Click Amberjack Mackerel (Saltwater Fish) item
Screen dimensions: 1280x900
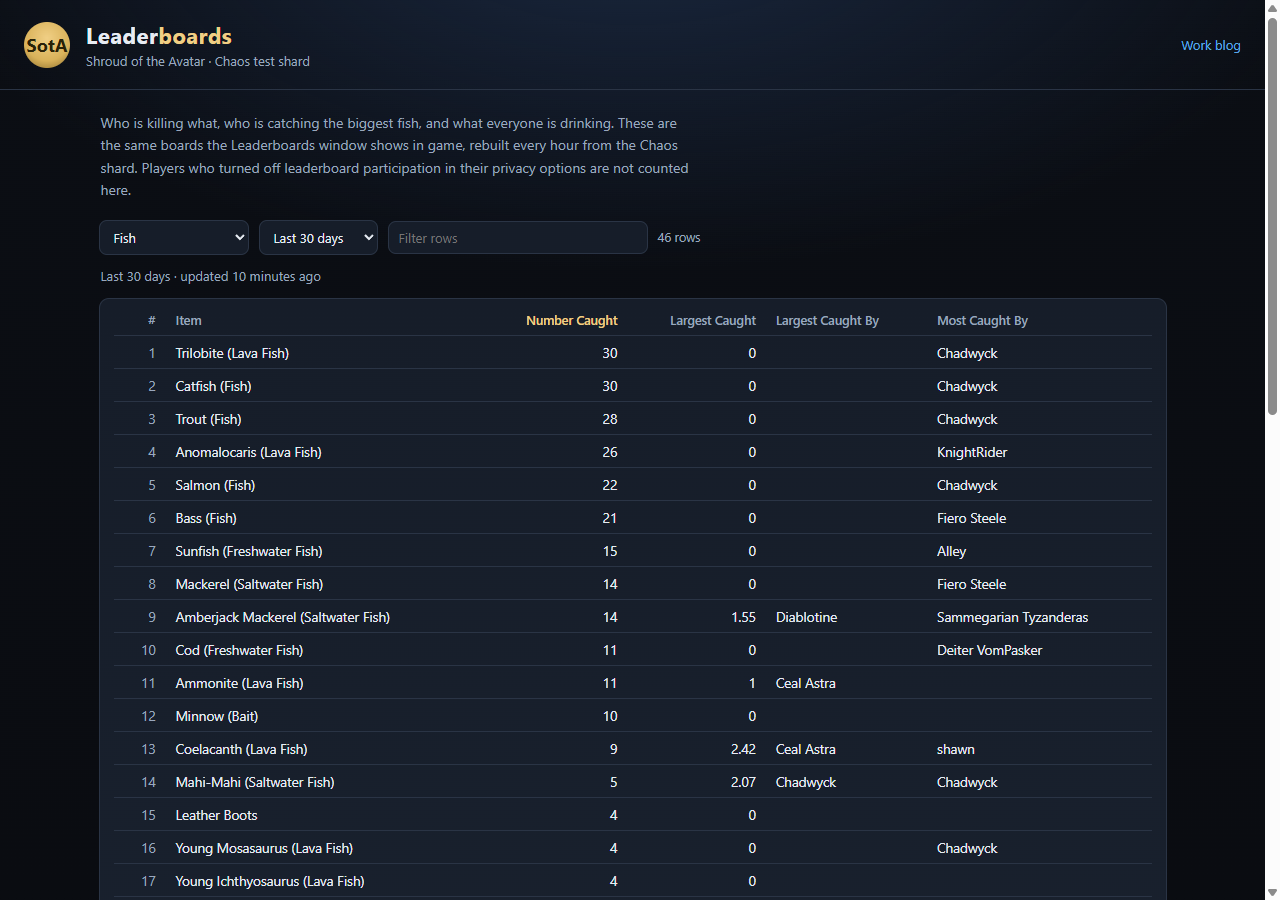(x=283, y=617)
